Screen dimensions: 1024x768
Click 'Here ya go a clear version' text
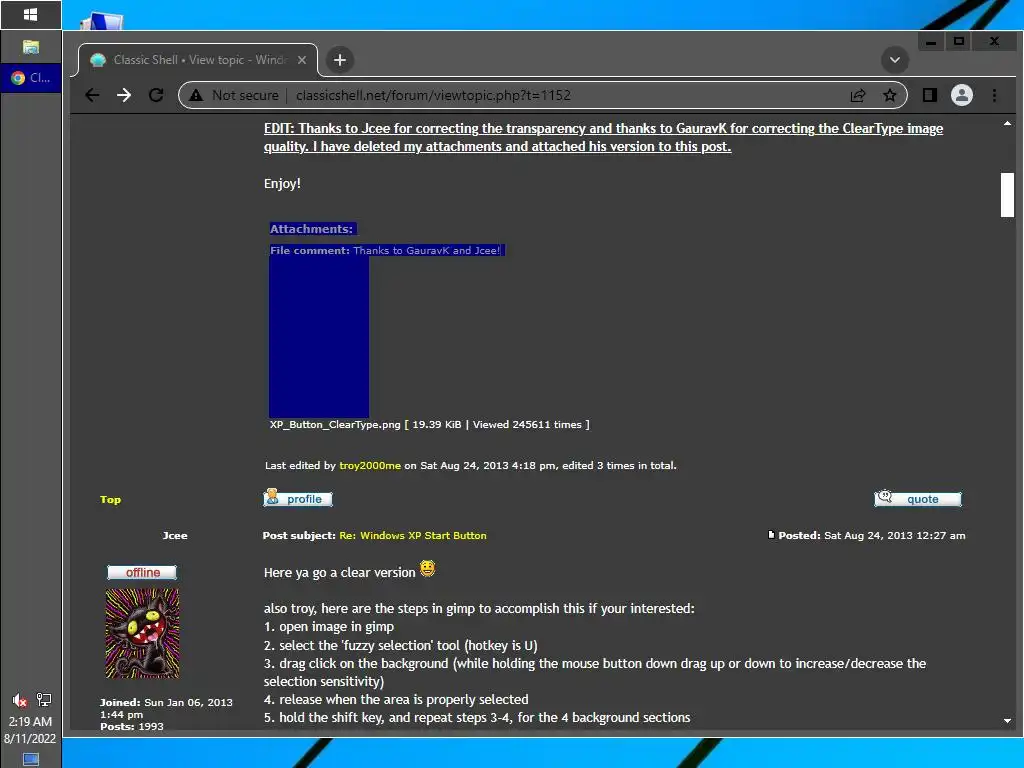(340, 573)
